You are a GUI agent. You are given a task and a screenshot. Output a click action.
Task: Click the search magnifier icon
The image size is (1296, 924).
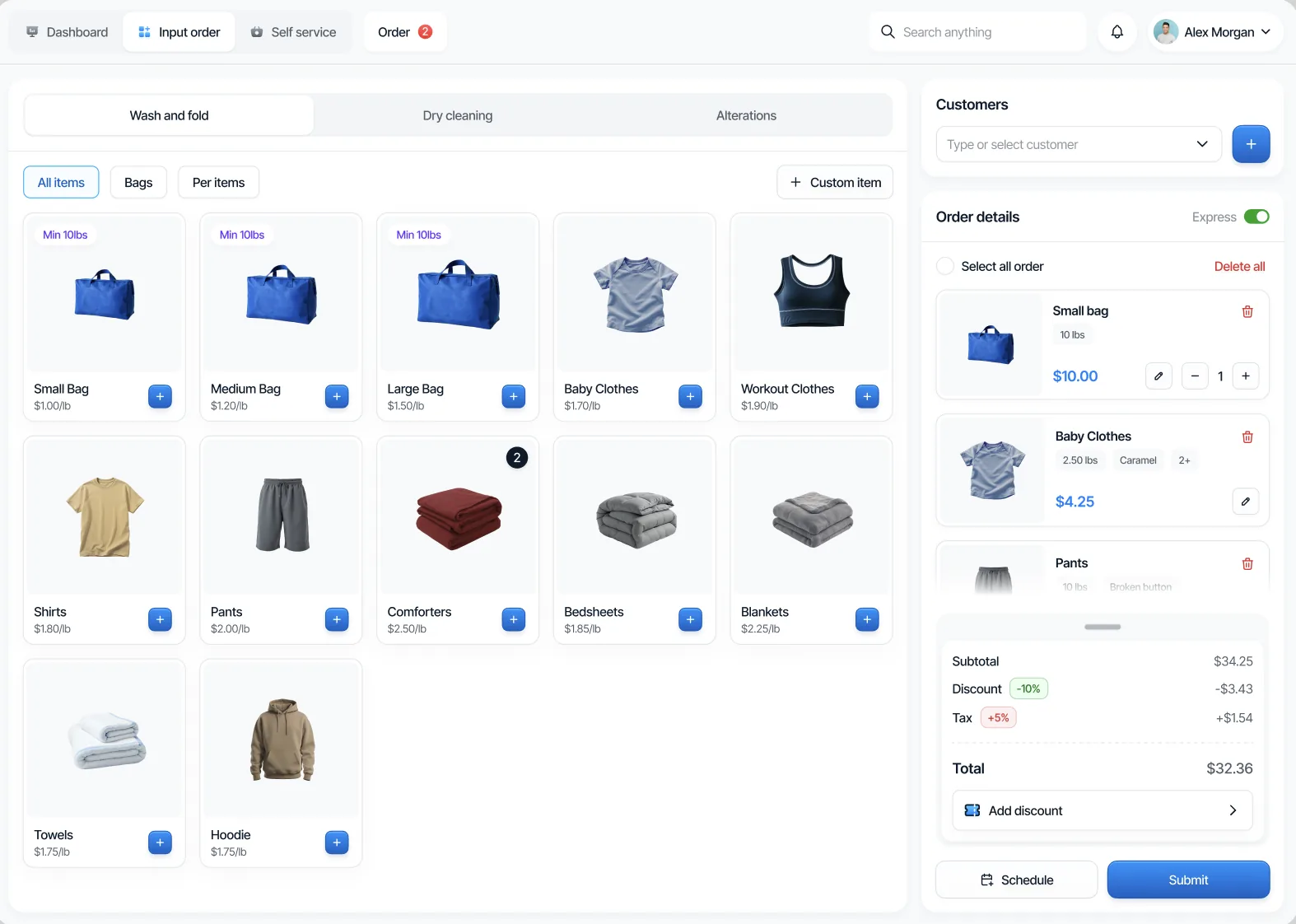888,32
